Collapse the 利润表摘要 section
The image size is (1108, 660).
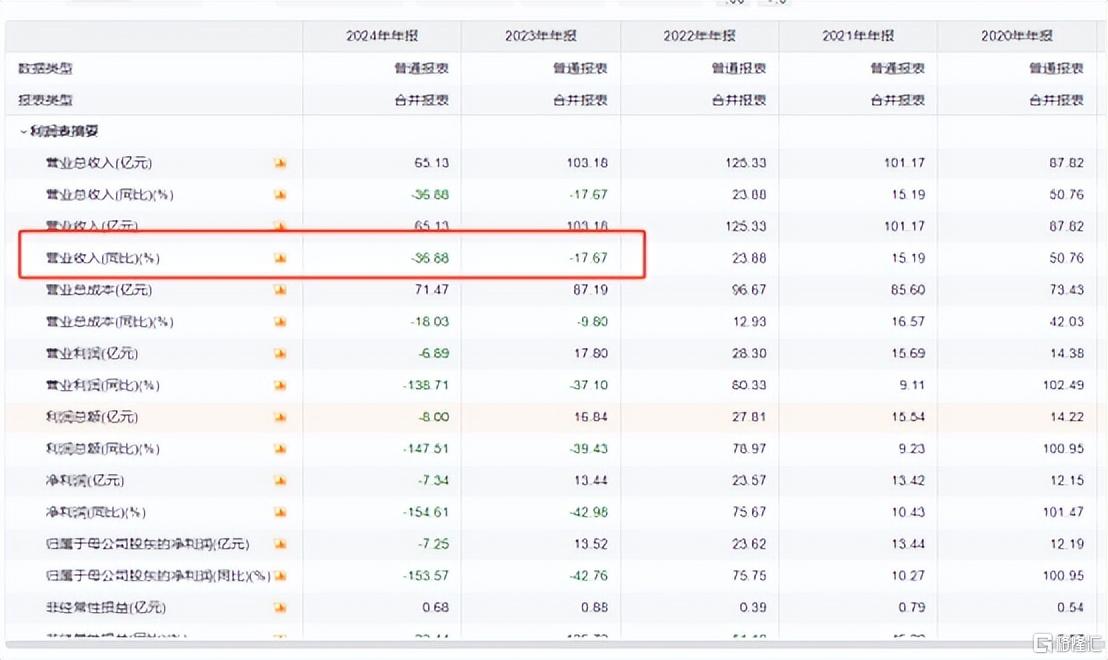click(23, 131)
